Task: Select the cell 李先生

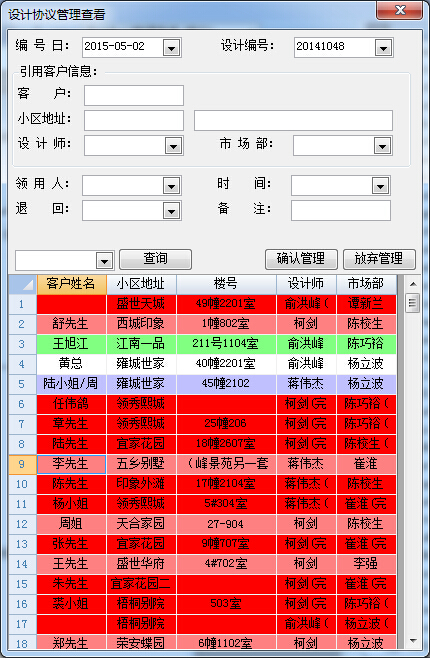Action: pos(71,464)
